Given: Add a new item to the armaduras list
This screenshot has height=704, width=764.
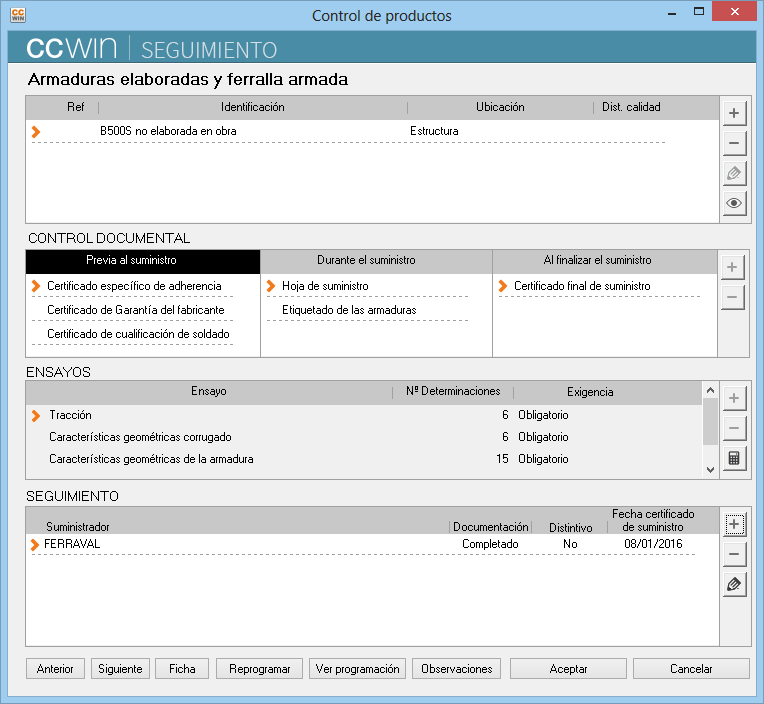Looking at the screenshot, I should pyautogui.click(x=734, y=113).
